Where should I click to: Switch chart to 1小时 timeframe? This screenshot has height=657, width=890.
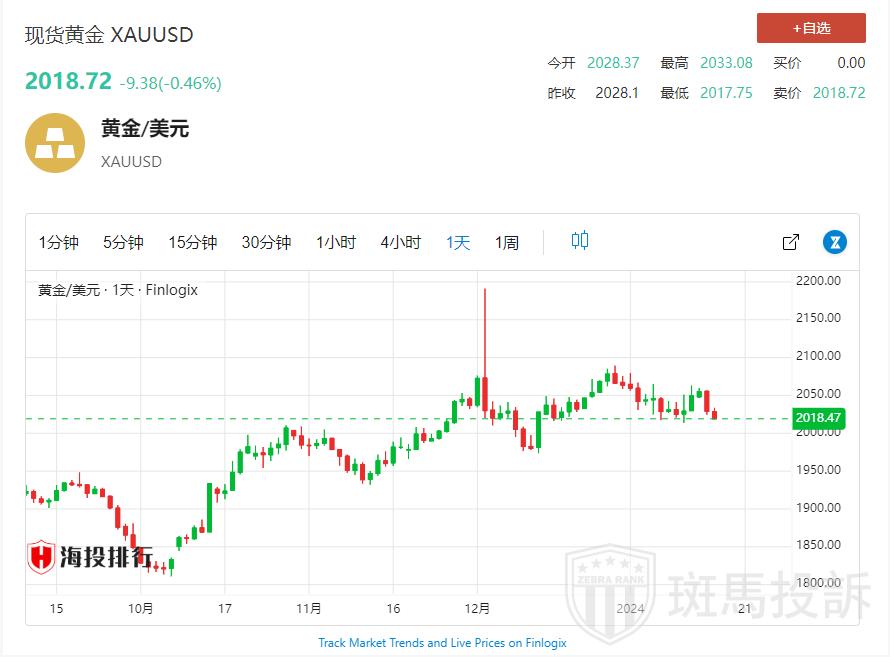click(x=336, y=242)
